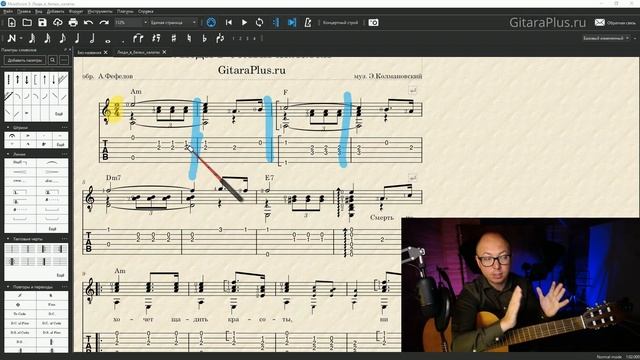Open a score file using the folder icon
The image size is (640, 360).
(x=27, y=22)
